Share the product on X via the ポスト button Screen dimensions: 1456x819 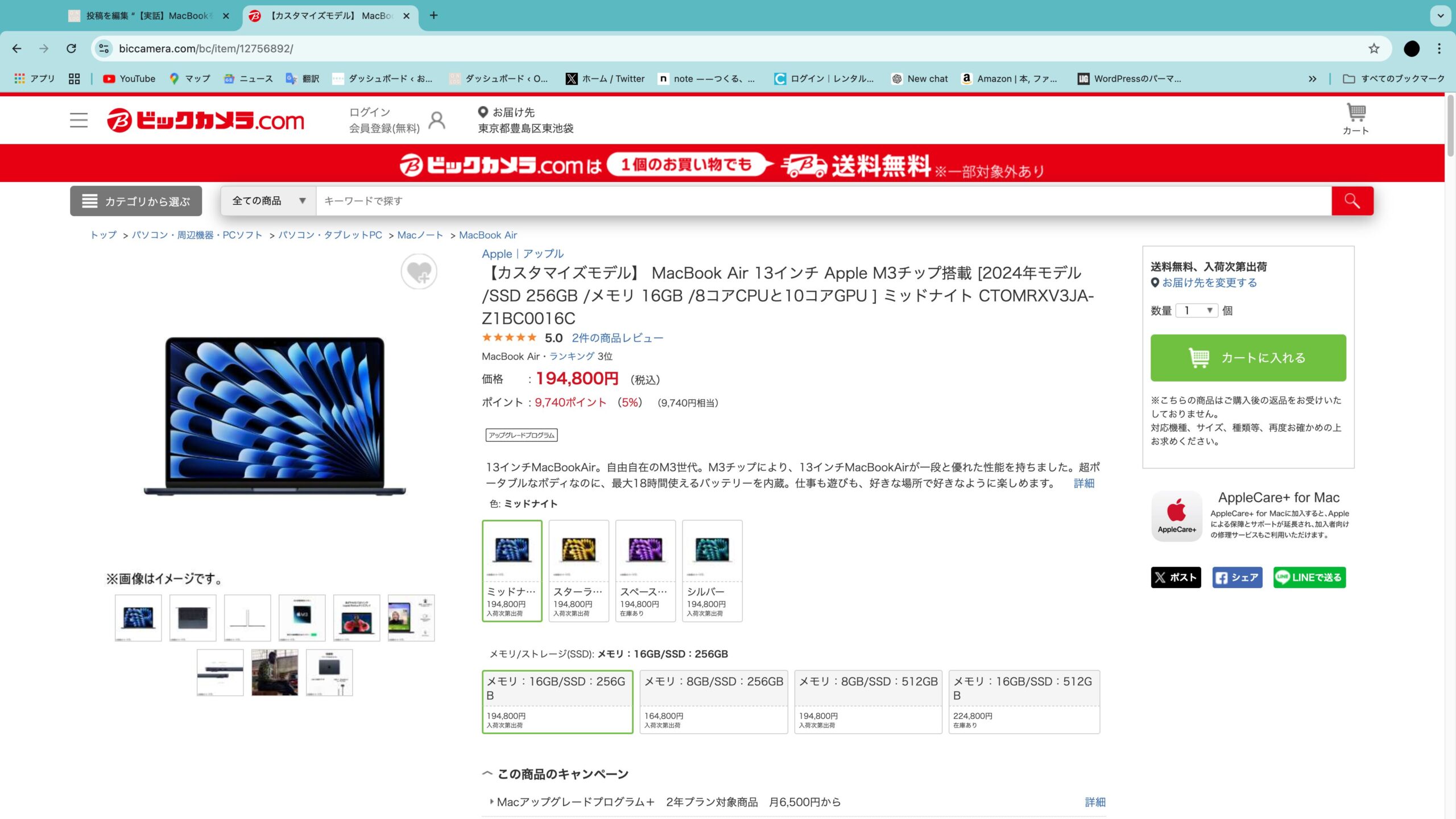click(1176, 577)
